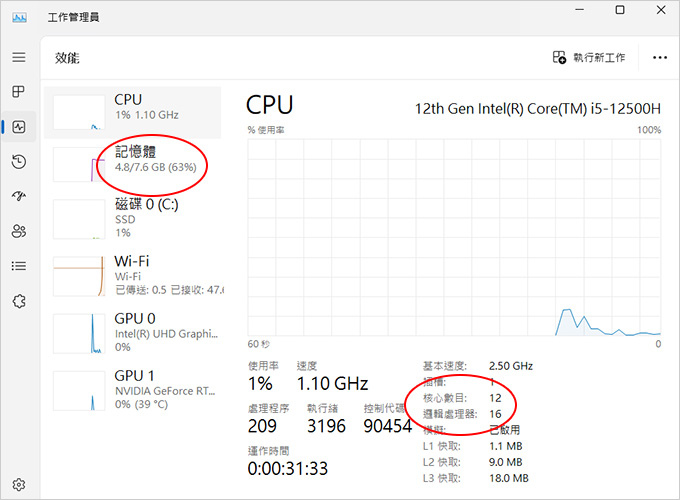Open Task Manager settings gear
The width and height of the screenshot is (680, 500).
[19, 484]
